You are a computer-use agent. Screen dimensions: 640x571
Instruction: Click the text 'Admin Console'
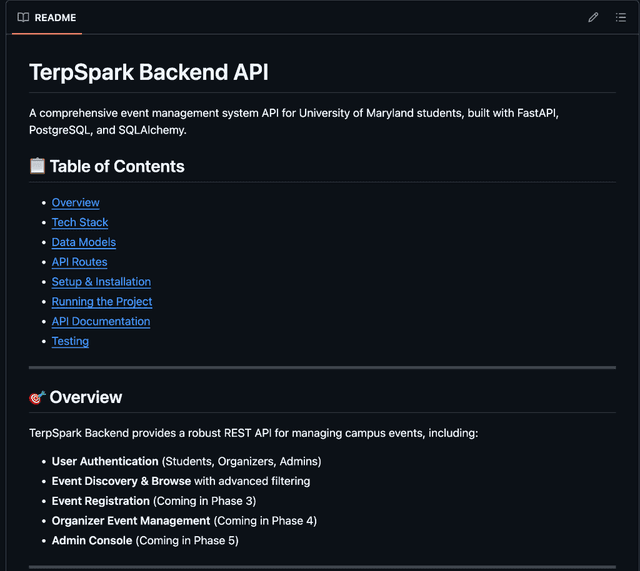click(92, 540)
